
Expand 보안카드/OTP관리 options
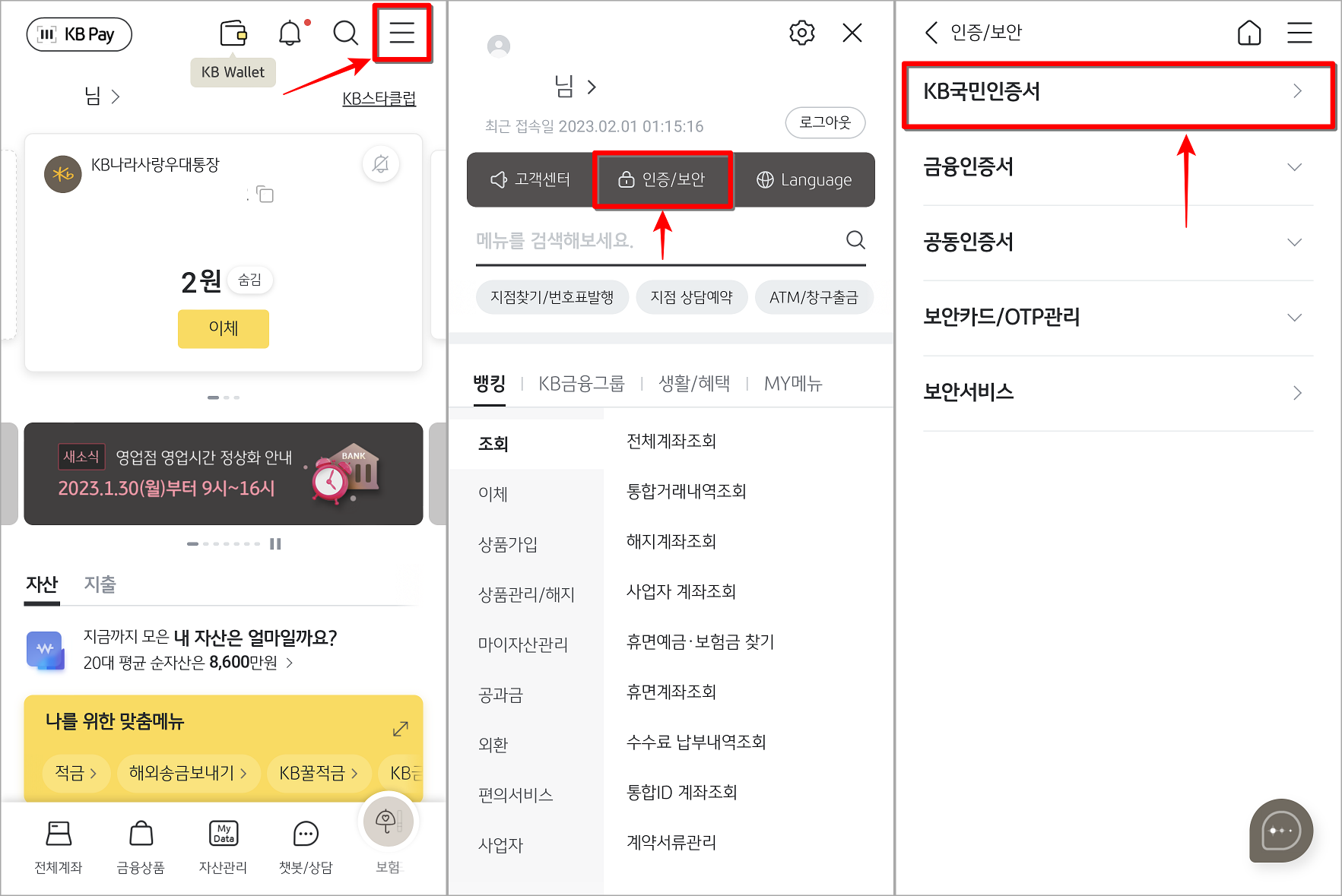[1117, 317]
